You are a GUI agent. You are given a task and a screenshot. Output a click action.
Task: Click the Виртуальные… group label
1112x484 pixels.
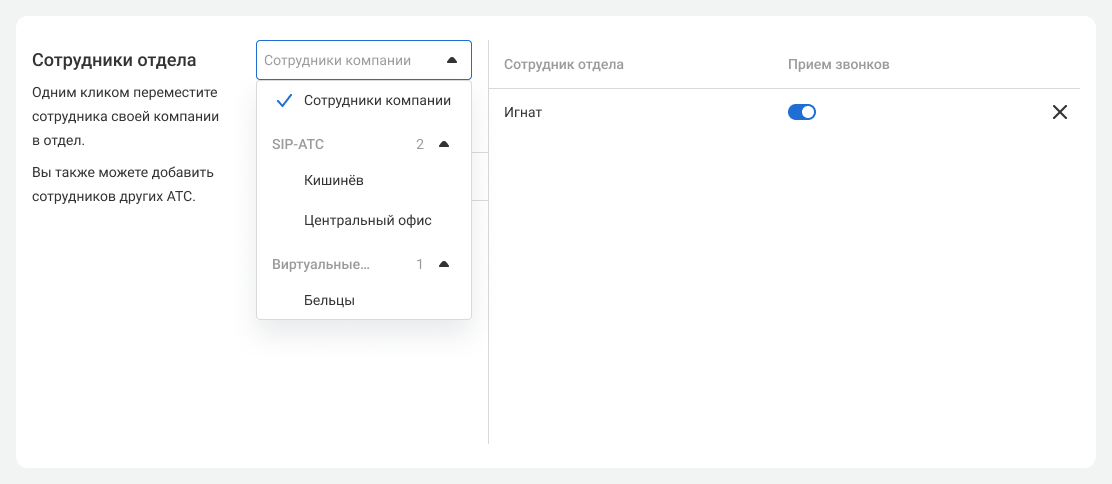320,264
